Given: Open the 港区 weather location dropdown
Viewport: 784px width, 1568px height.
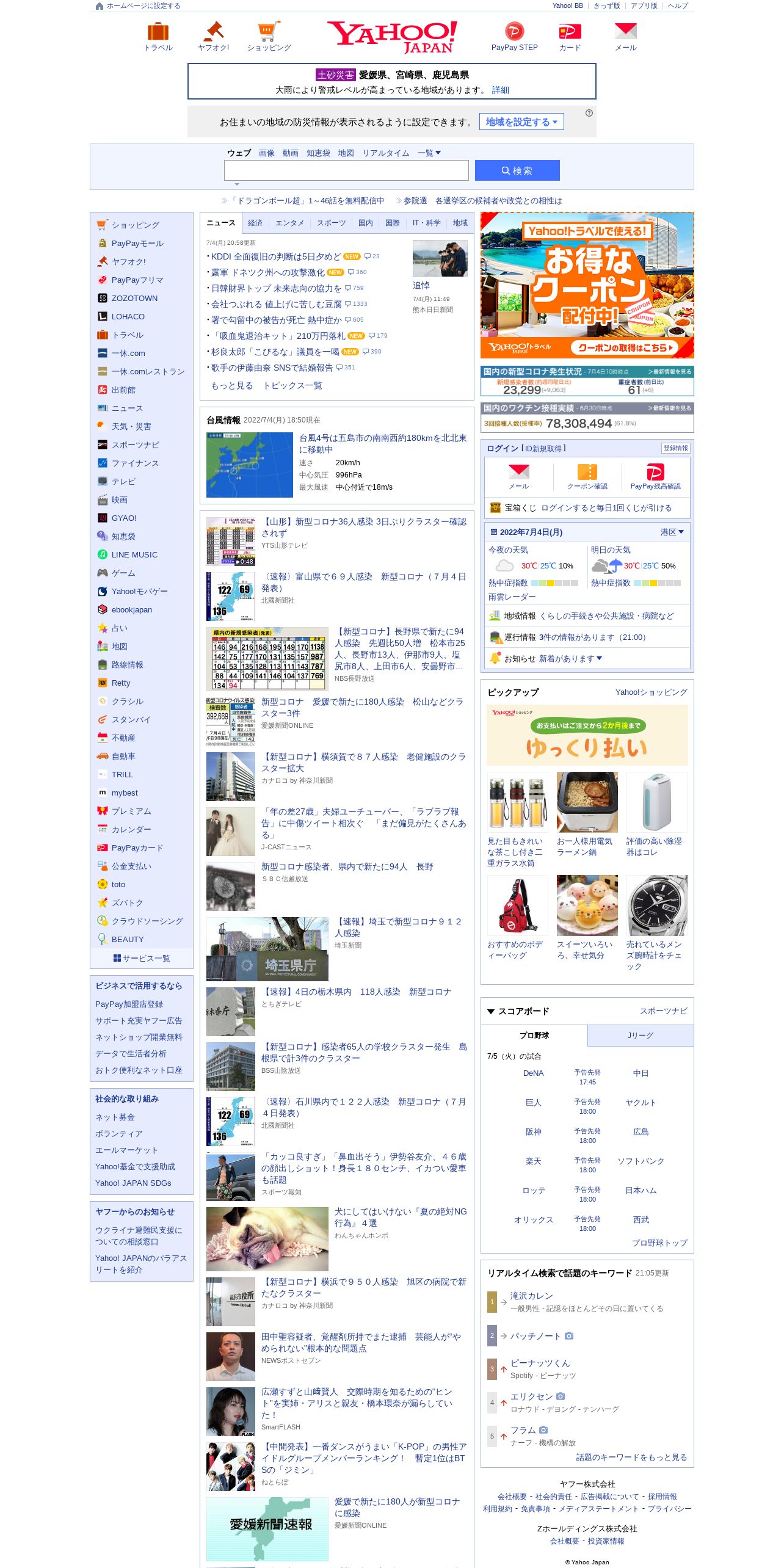Looking at the screenshot, I should [672, 532].
